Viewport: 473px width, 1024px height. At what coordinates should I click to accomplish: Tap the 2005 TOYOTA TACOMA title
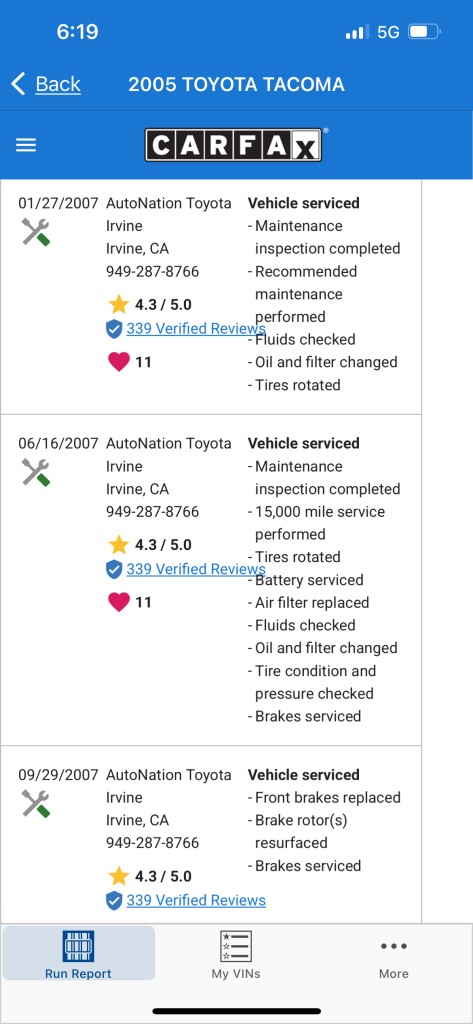pyautogui.click(x=236, y=84)
